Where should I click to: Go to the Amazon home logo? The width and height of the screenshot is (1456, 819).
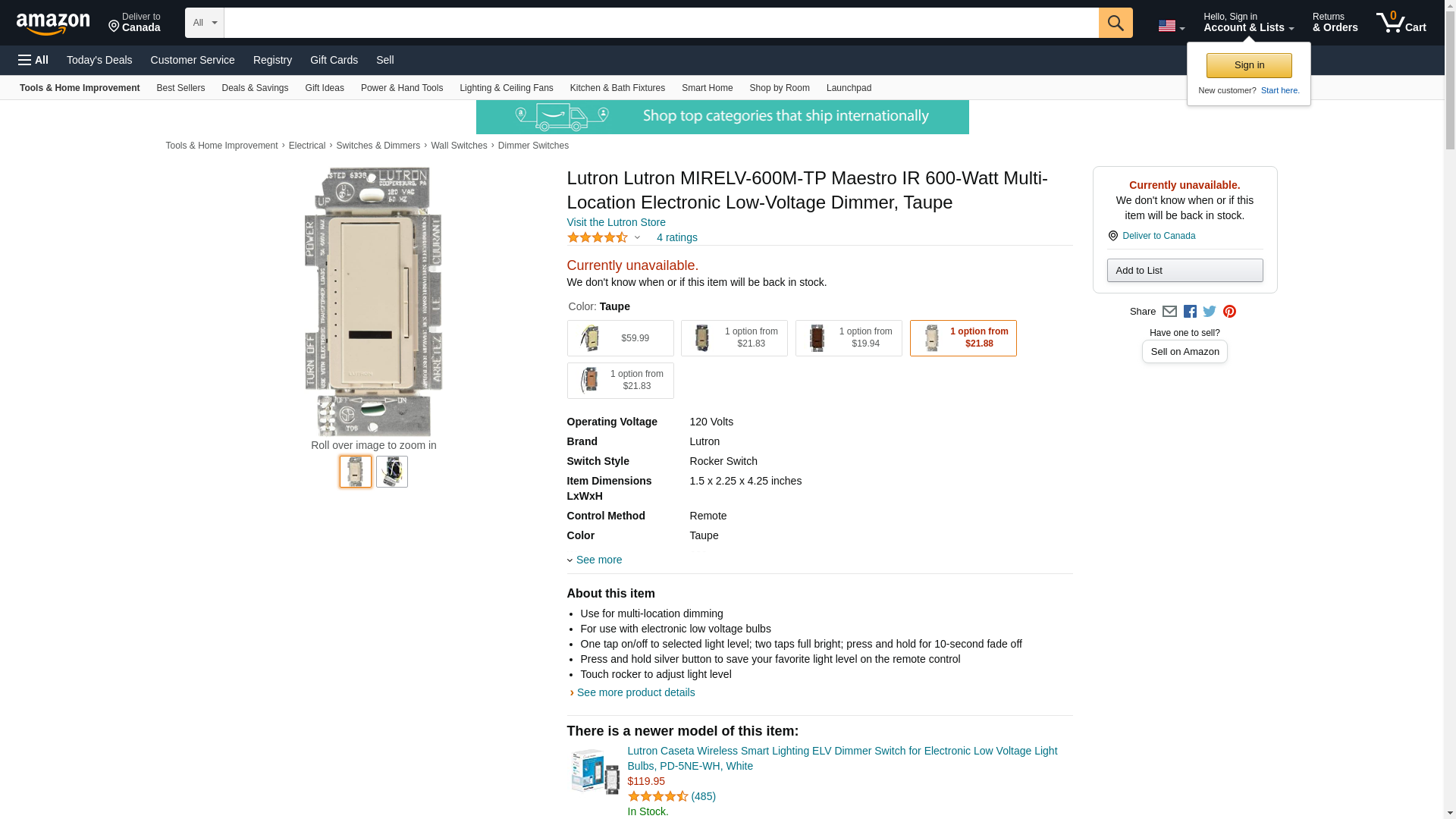tap(53, 24)
